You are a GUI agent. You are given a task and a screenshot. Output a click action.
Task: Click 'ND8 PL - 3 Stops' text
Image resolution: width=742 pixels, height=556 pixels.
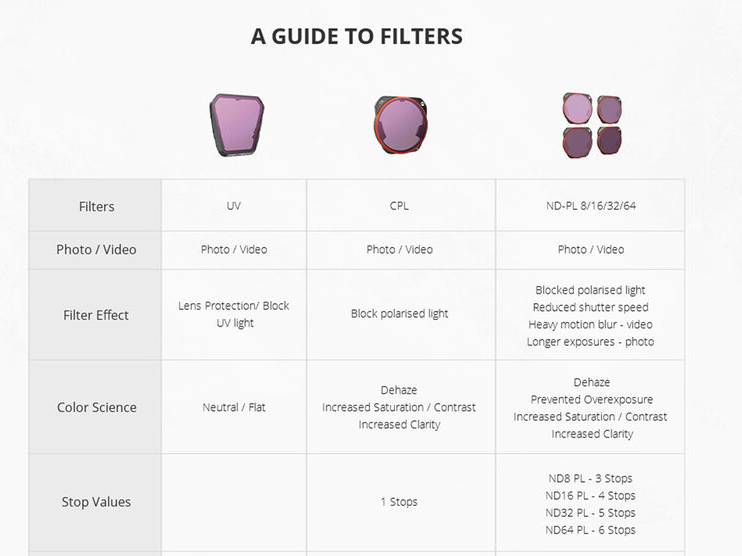coord(590,478)
